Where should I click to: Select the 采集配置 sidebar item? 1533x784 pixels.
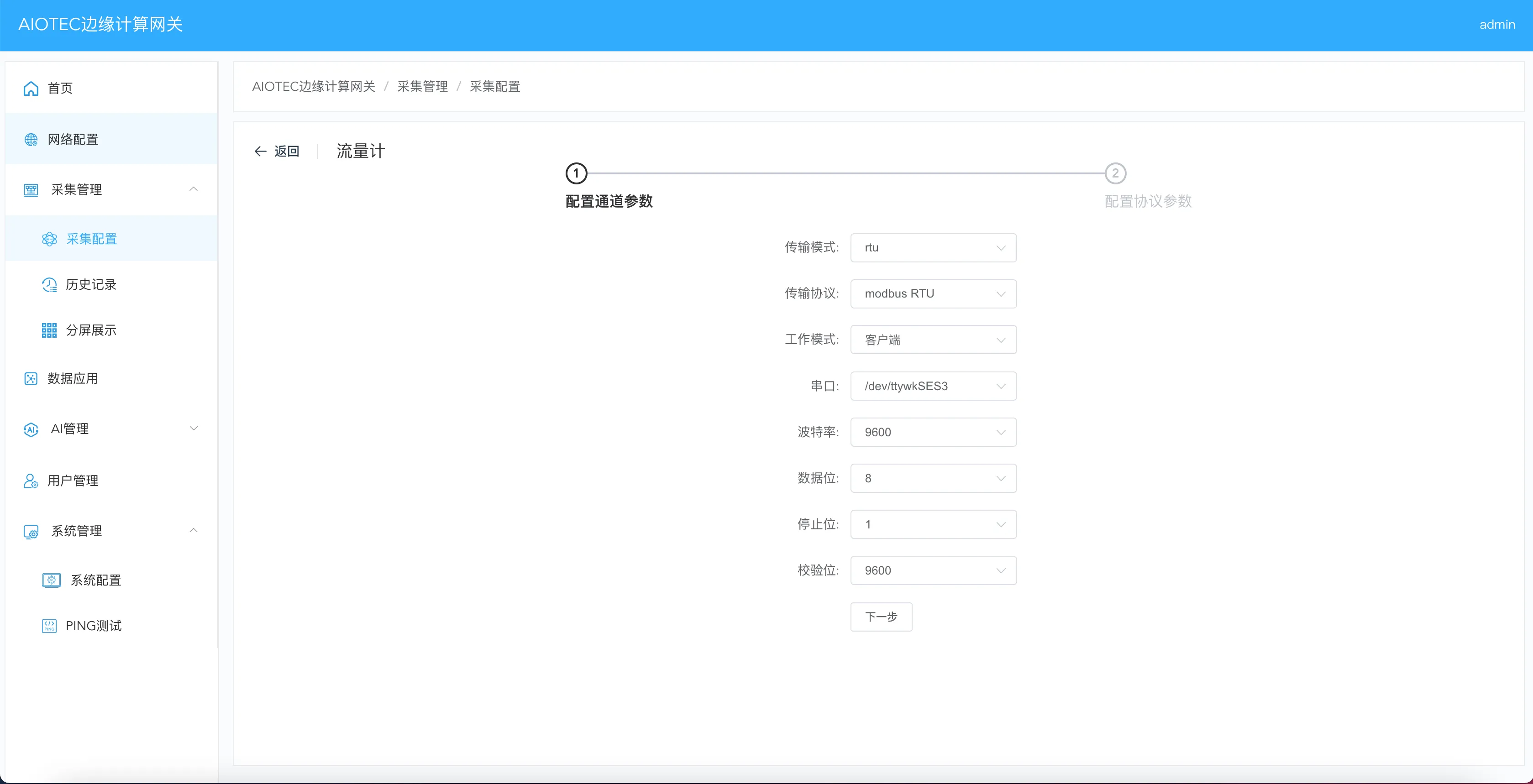click(x=92, y=239)
